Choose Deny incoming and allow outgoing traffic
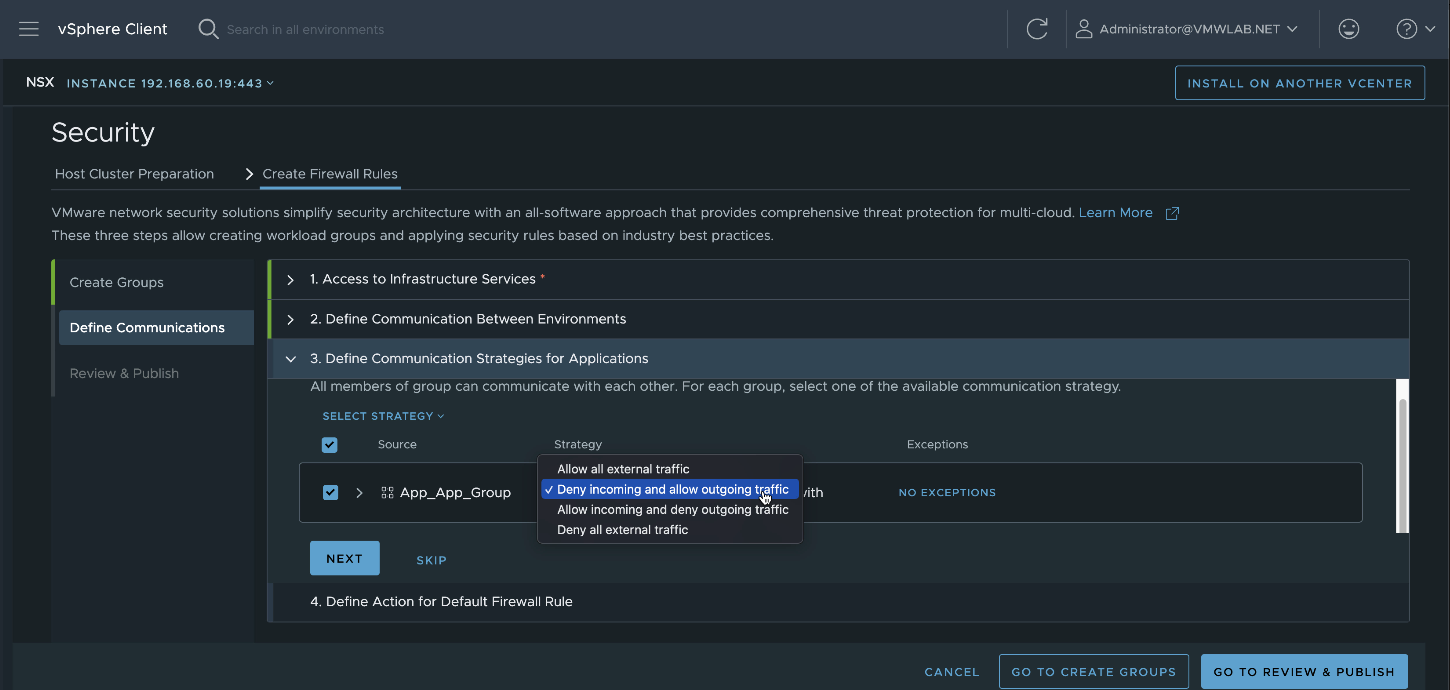 coord(670,489)
